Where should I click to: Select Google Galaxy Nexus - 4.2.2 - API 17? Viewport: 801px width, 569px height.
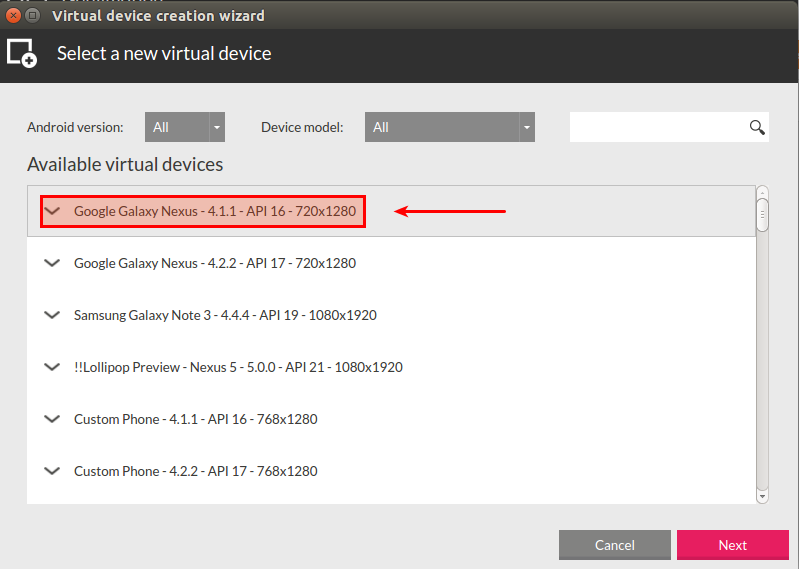pyautogui.click(x=391, y=263)
